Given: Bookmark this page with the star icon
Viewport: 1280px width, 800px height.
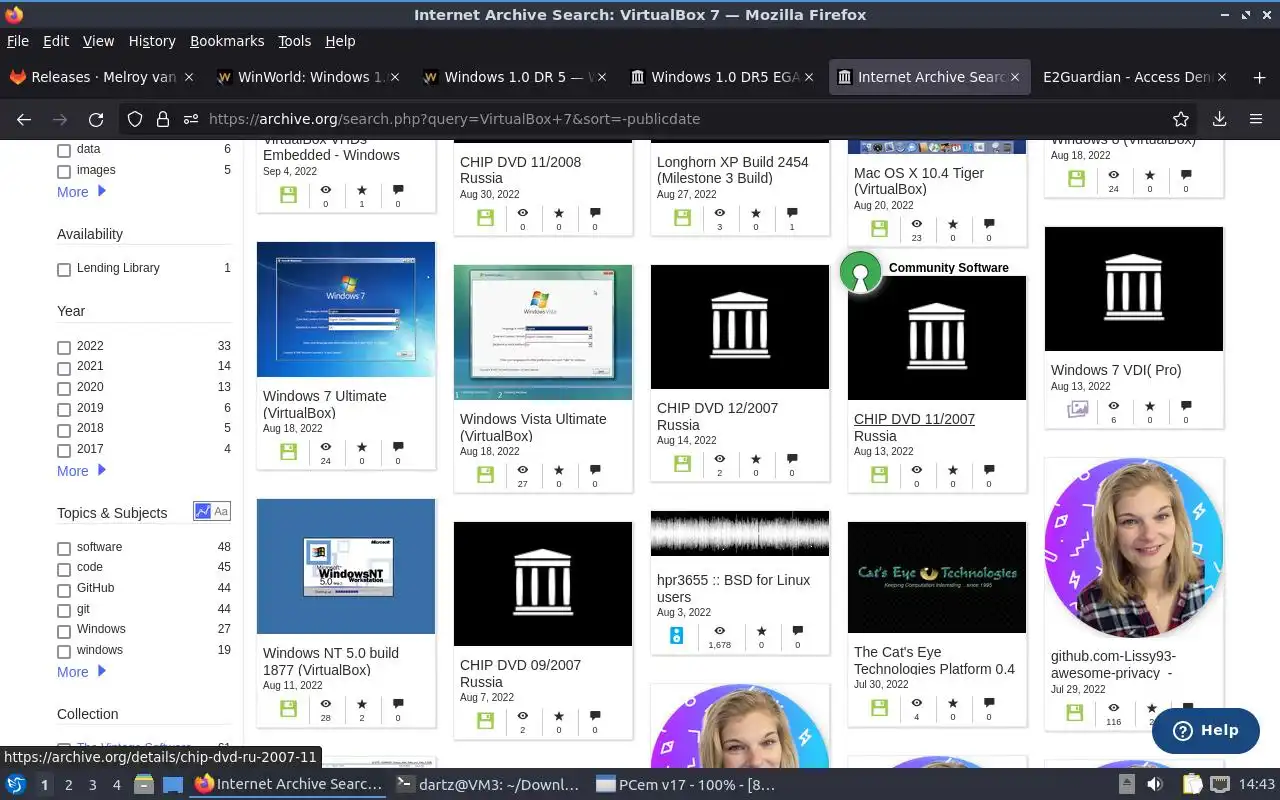Looking at the screenshot, I should [1181, 119].
